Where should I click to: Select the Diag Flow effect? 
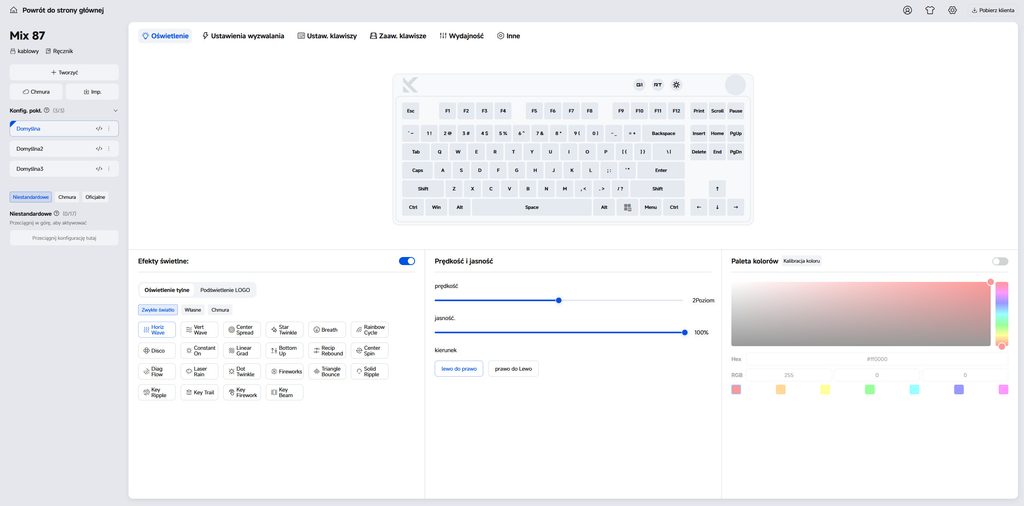click(x=157, y=372)
